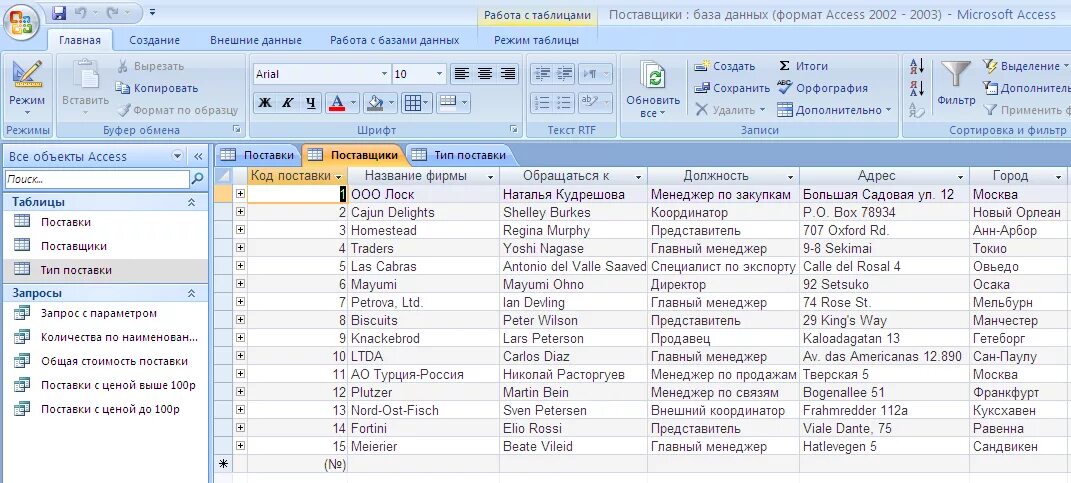
Task: Expand subdatasheet for Meierier row
Action: click(x=240, y=446)
